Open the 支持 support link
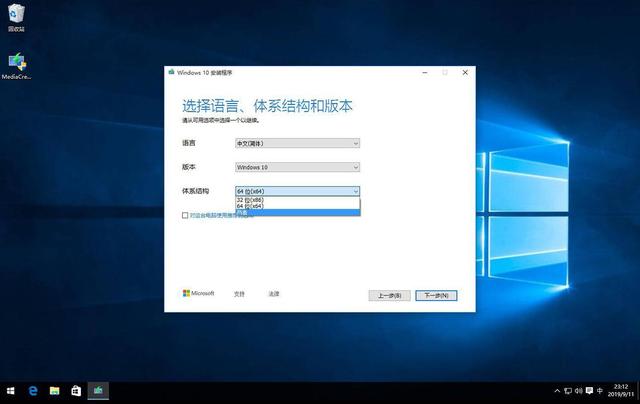 click(x=239, y=294)
